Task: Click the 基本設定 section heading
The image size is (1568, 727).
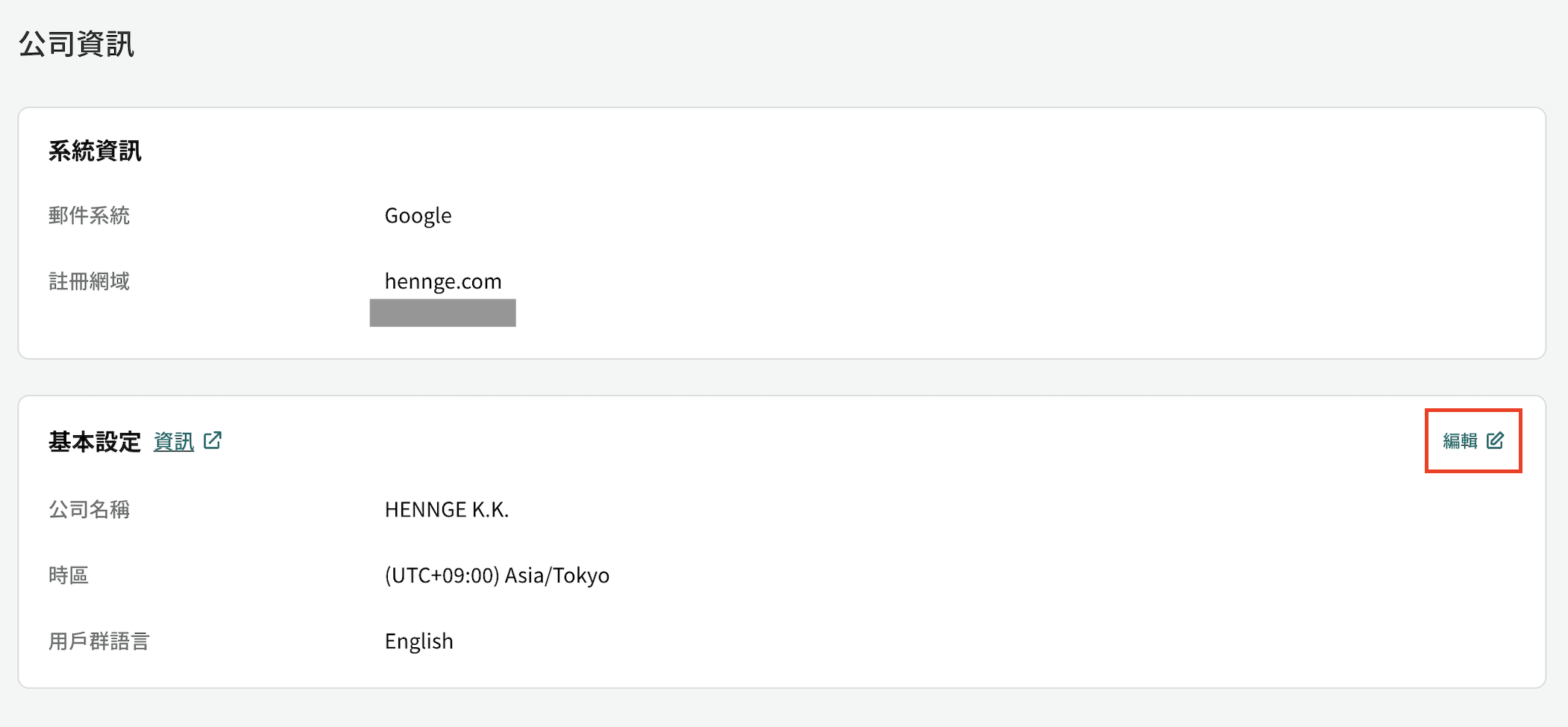Action: (x=95, y=441)
